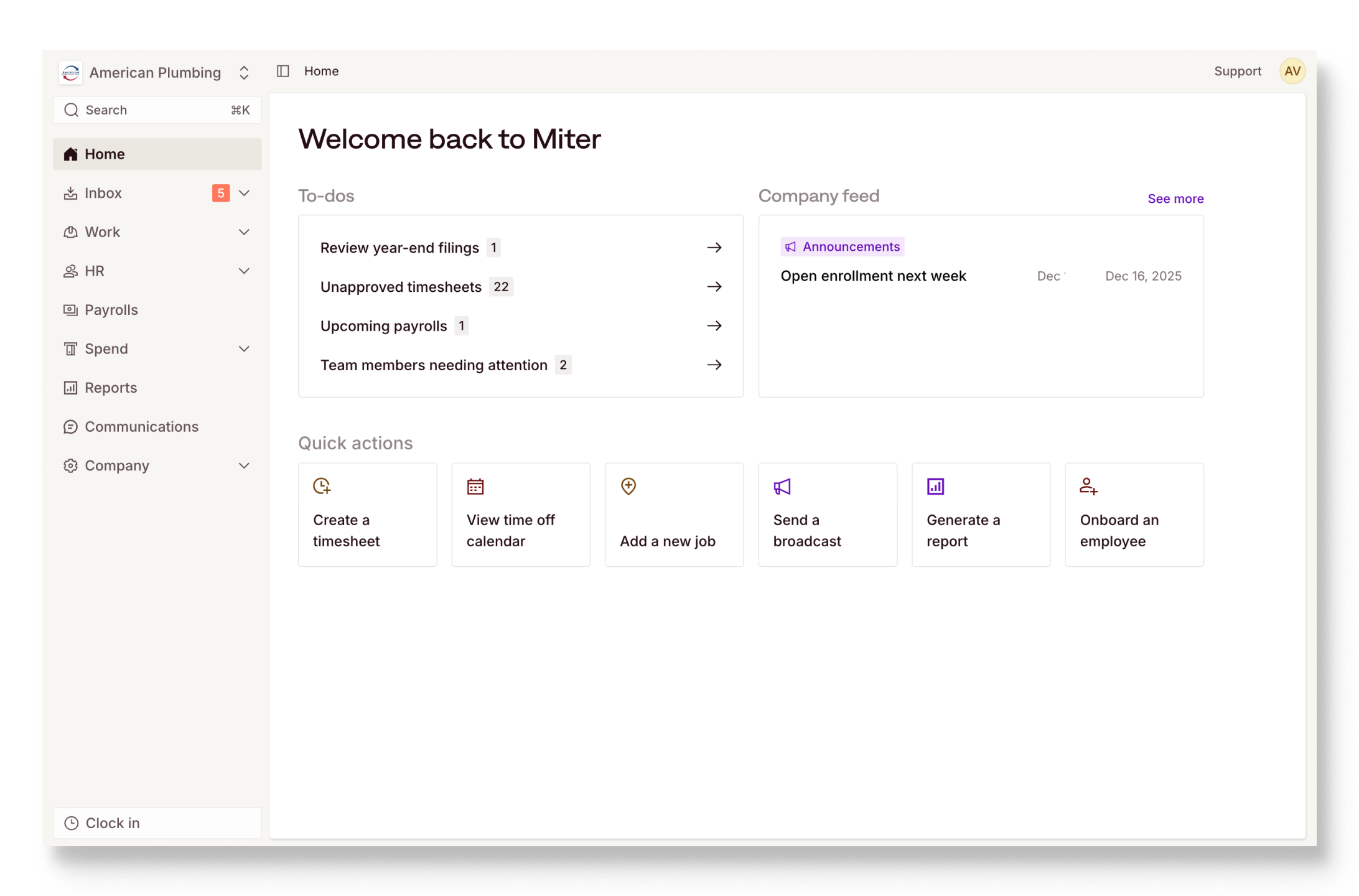Click the Inbox tray icon
The image size is (1359, 896).
point(70,193)
